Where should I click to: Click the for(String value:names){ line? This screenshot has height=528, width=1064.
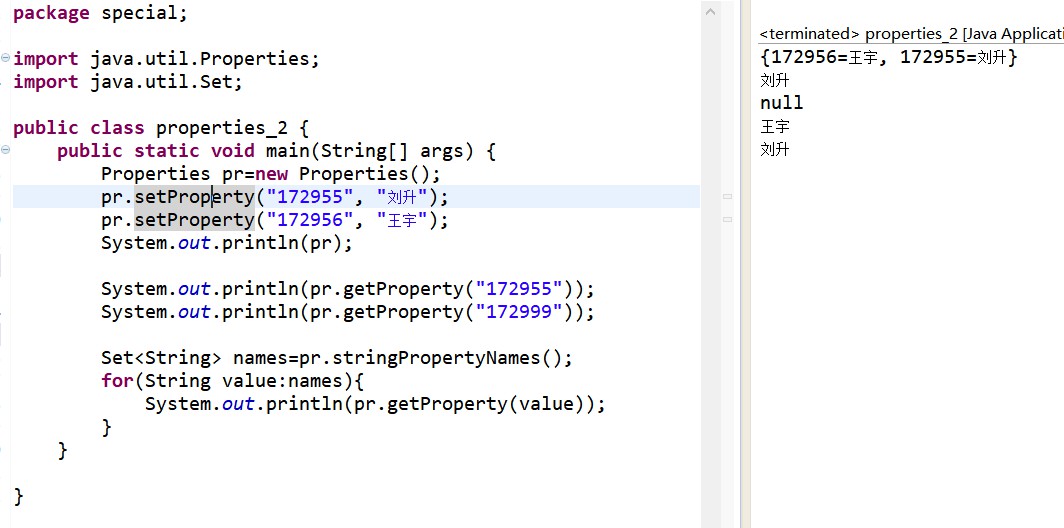pyautogui.click(x=232, y=381)
